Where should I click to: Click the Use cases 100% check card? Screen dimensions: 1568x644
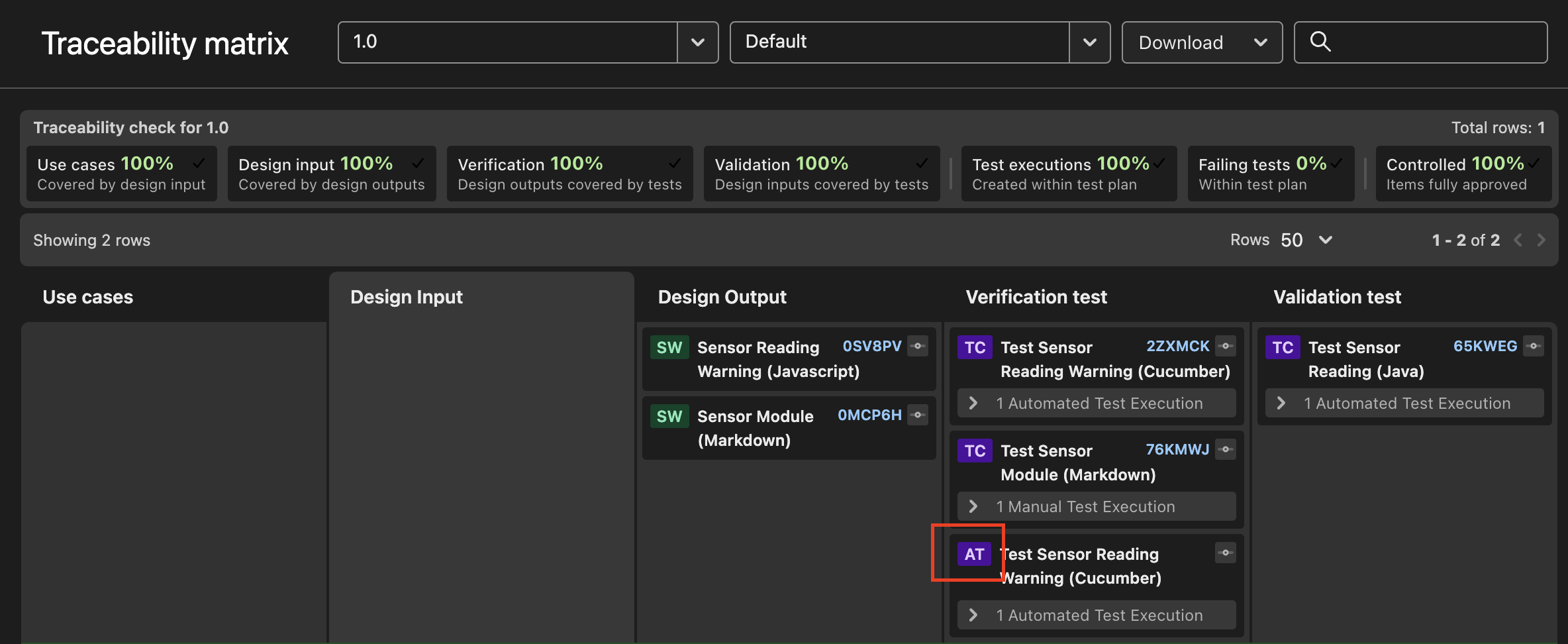tap(122, 174)
